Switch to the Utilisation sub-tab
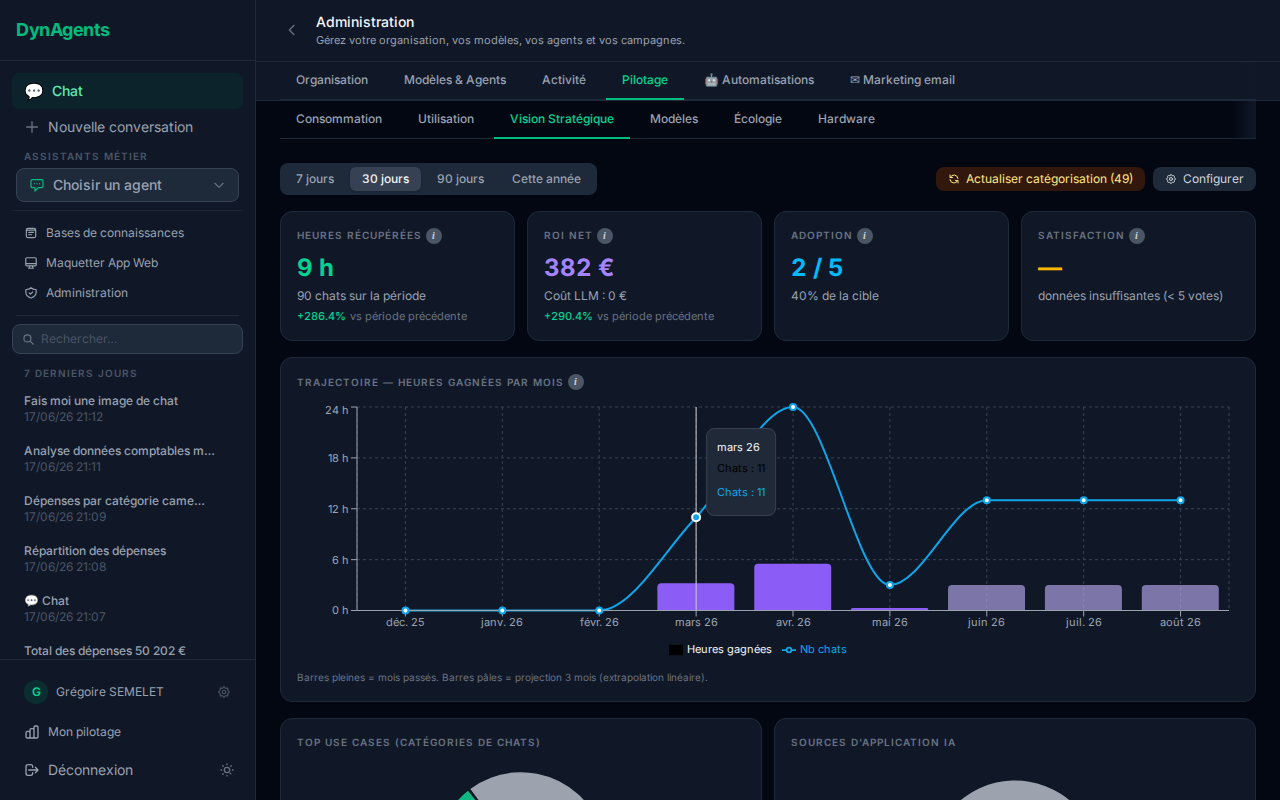Viewport: 1280px width, 800px height. [x=446, y=119]
